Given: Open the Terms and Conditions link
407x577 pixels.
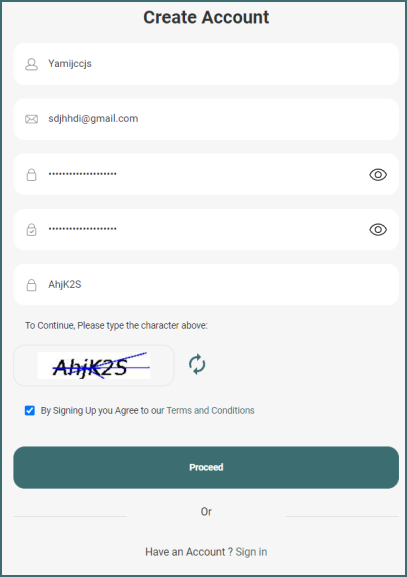Looking at the screenshot, I should (x=210, y=410).
